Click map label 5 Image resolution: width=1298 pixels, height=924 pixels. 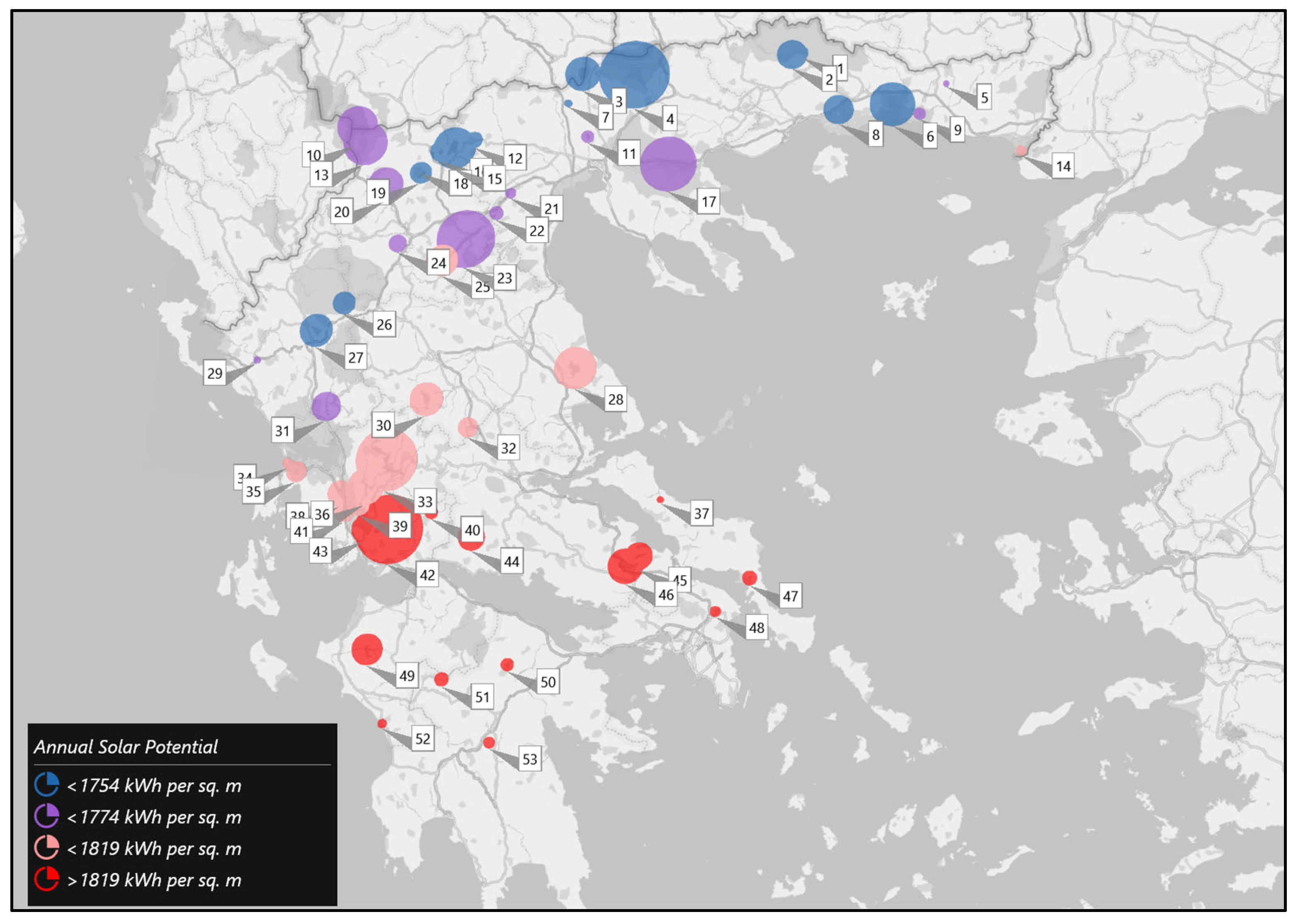pyautogui.click(x=984, y=97)
